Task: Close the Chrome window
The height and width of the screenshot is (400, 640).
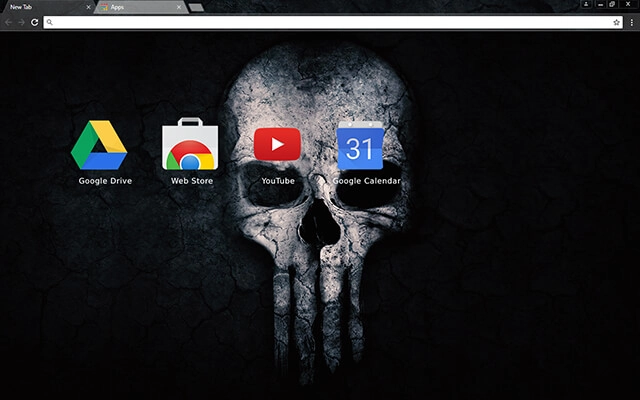Action: click(x=629, y=4)
